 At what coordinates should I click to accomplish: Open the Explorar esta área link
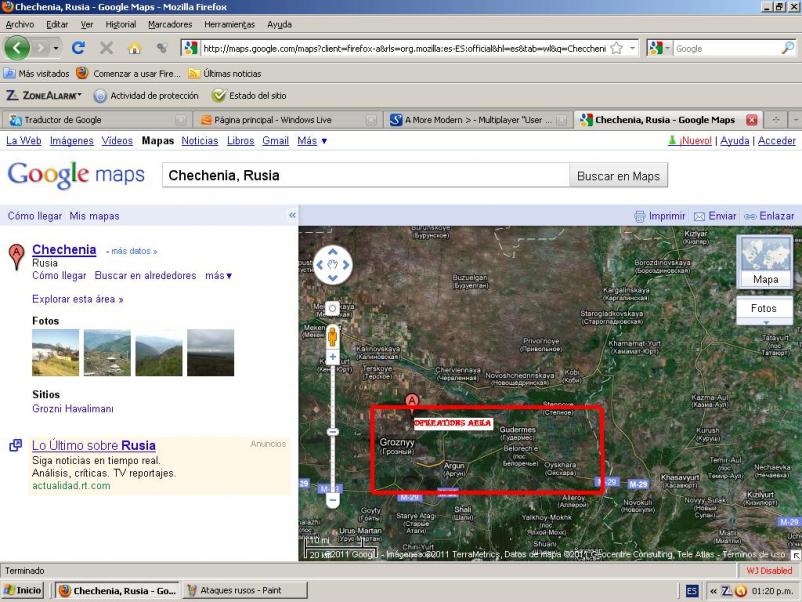pyautogui.click(x=77, y=299)
